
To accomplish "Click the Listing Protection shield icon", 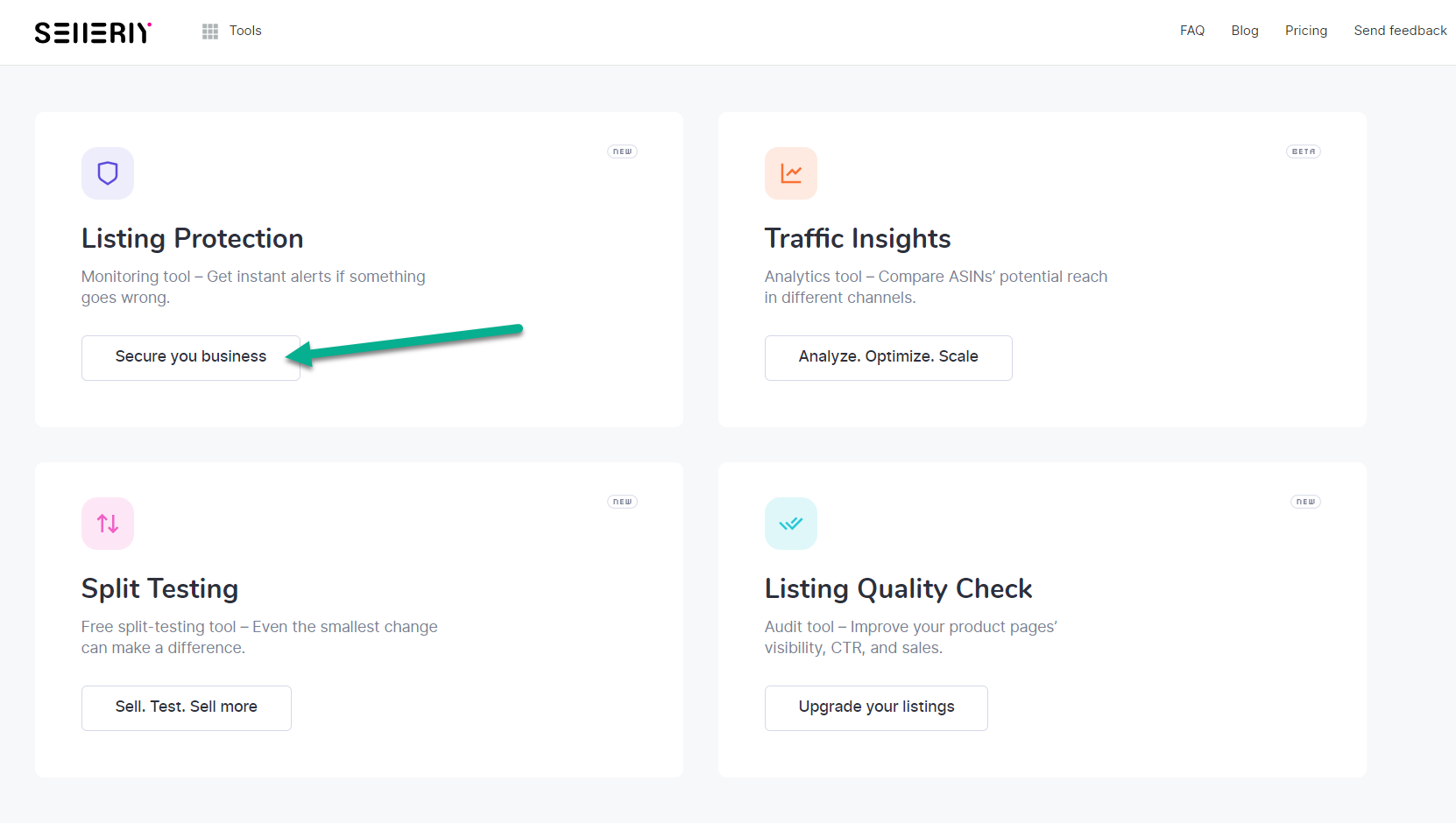I will (108, 173).
